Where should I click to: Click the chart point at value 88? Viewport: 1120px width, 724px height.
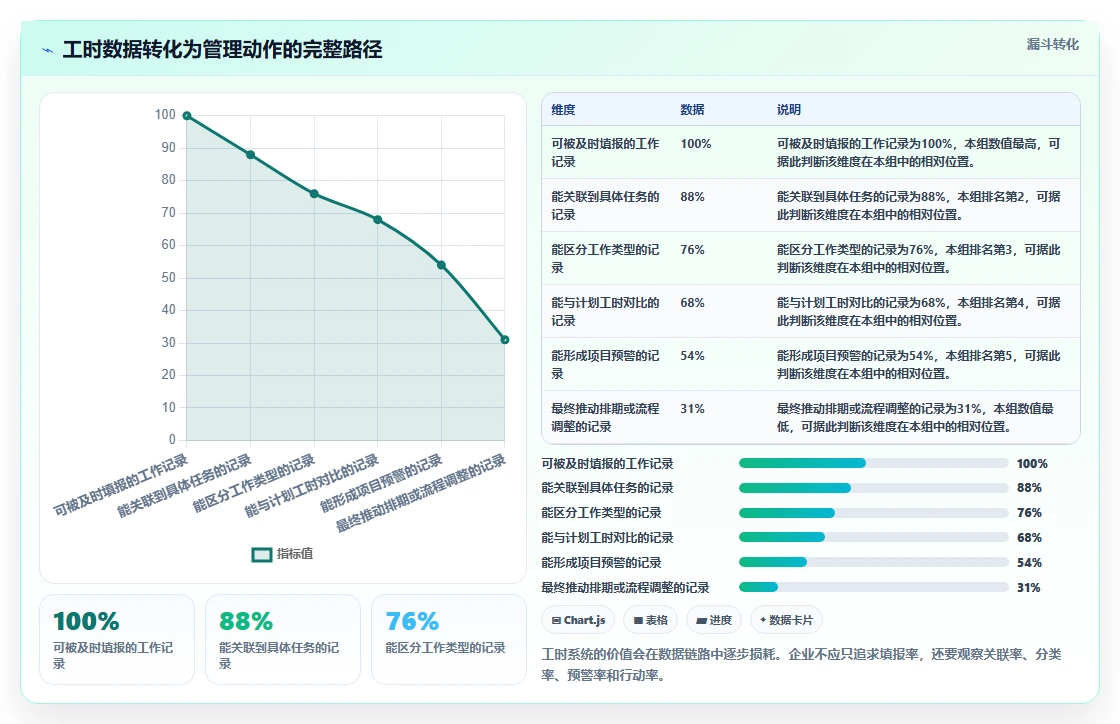(x=250, y=154)
